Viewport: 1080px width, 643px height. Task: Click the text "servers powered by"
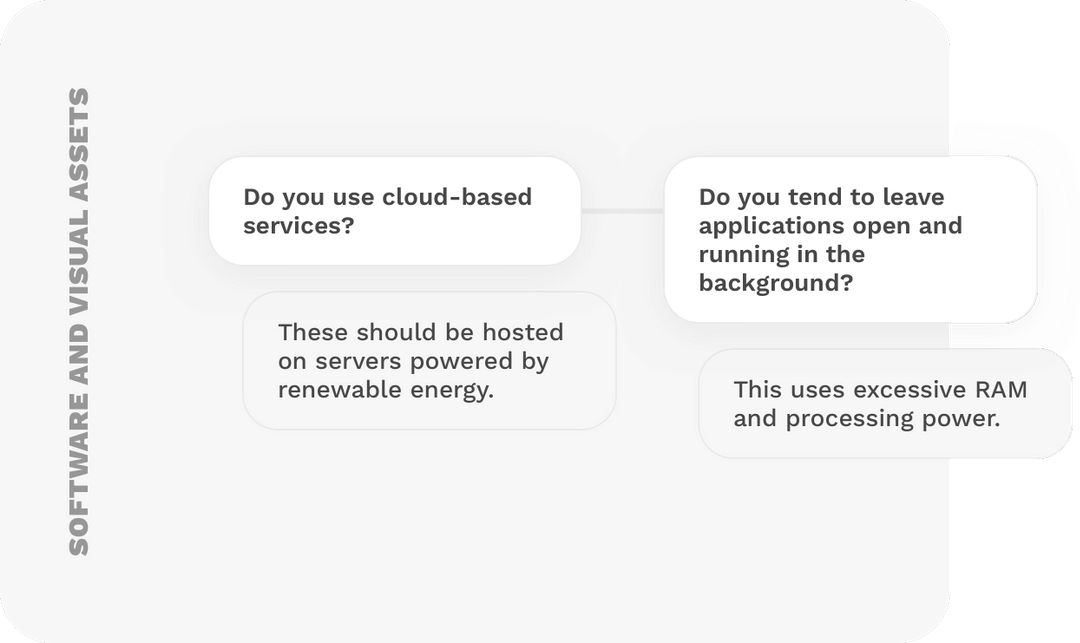(x=432, y=361)
